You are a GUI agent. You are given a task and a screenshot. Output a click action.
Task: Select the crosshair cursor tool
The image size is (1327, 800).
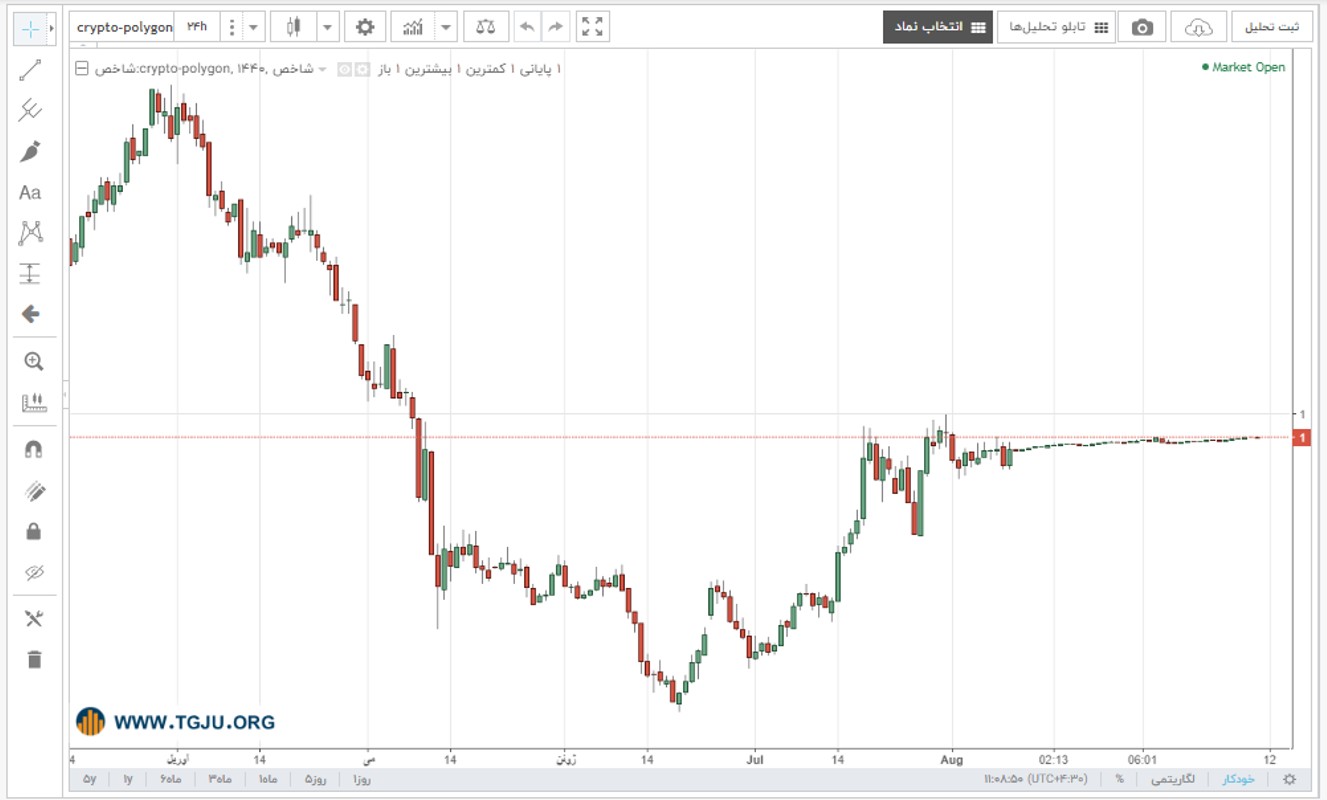30,29
